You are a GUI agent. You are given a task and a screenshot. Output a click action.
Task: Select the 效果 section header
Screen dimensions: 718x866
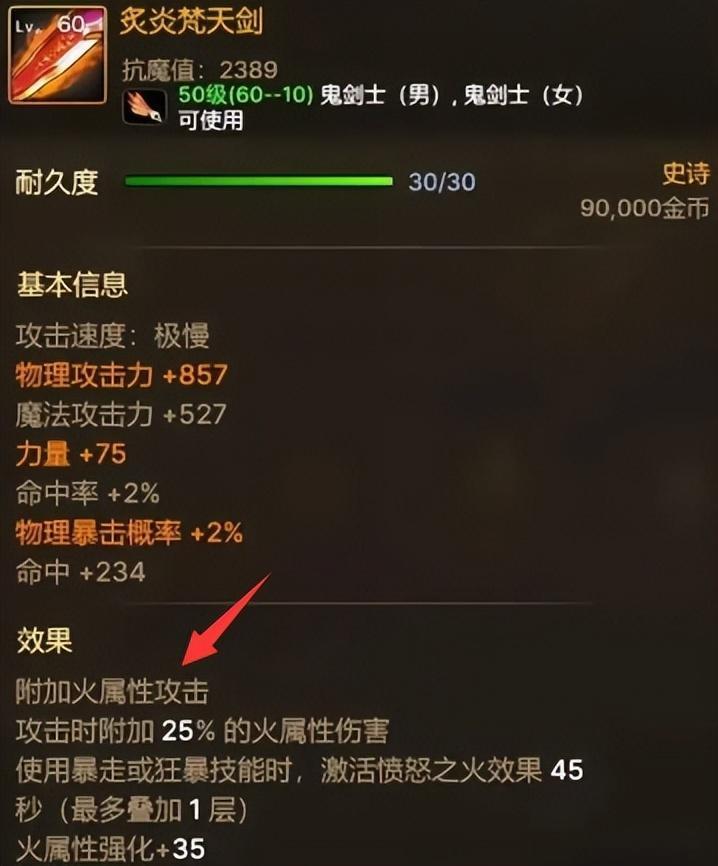click(45, 641)
